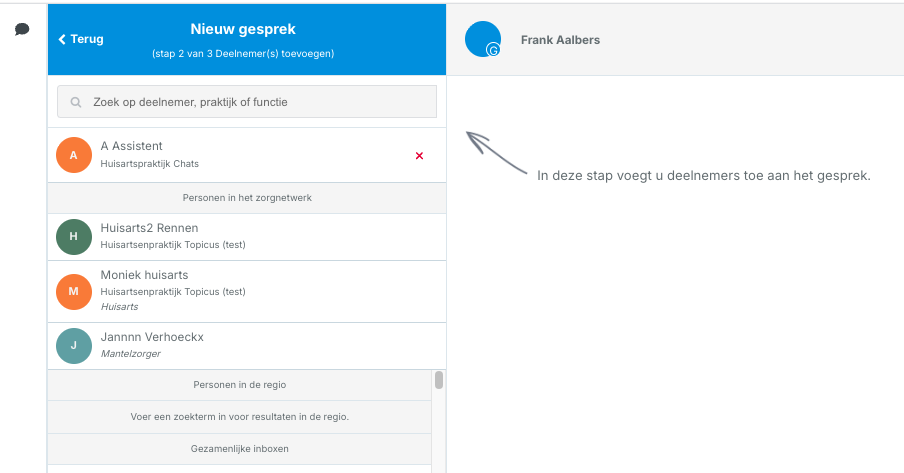The width and height of the screenshot is (904, 473).
Task: Add Jannnn Verhoeckx Mantelzorger as participant
Action: (x=247, y=346)
